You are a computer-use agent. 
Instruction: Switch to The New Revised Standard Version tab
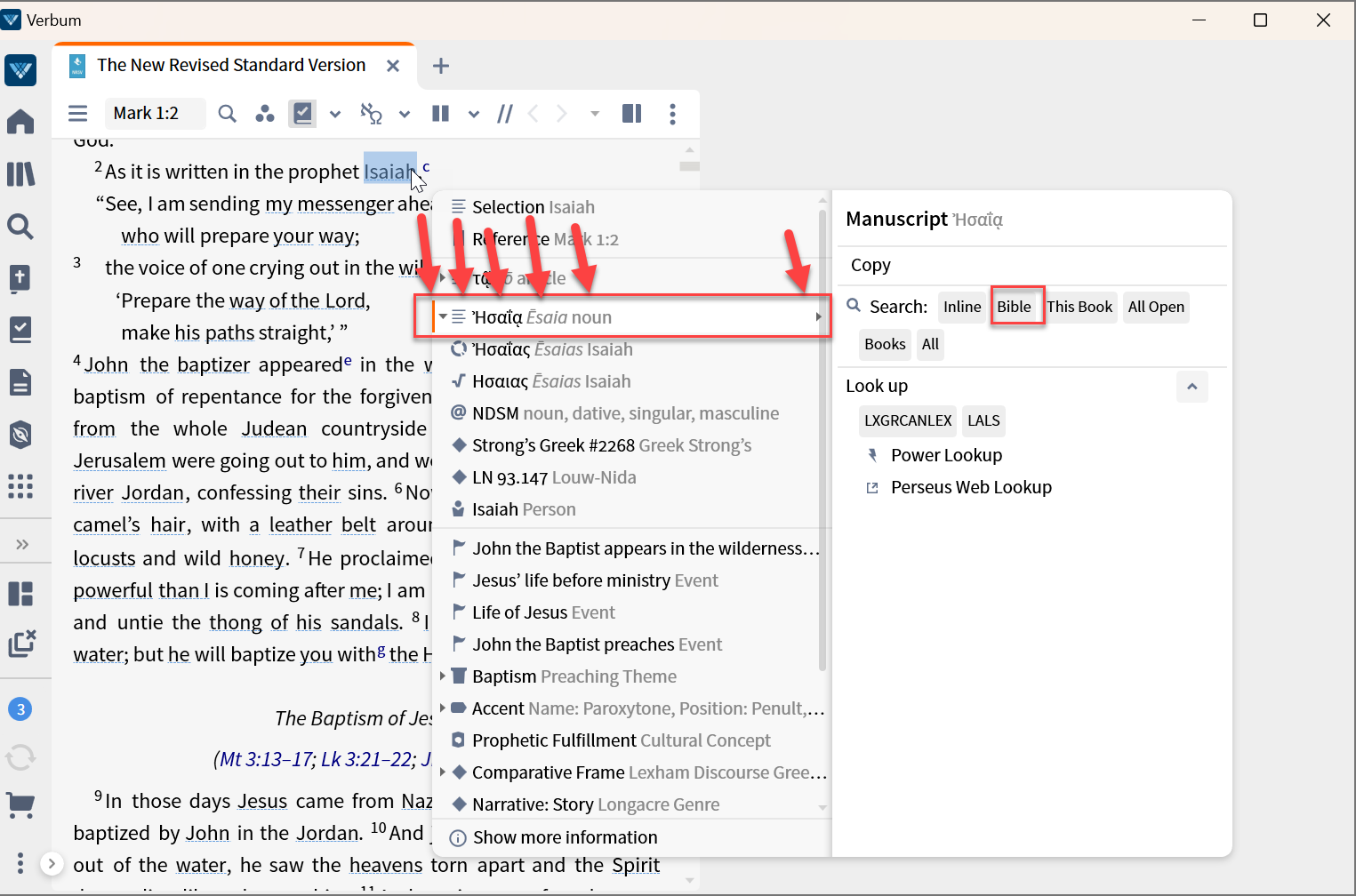(x=230, y=65)
